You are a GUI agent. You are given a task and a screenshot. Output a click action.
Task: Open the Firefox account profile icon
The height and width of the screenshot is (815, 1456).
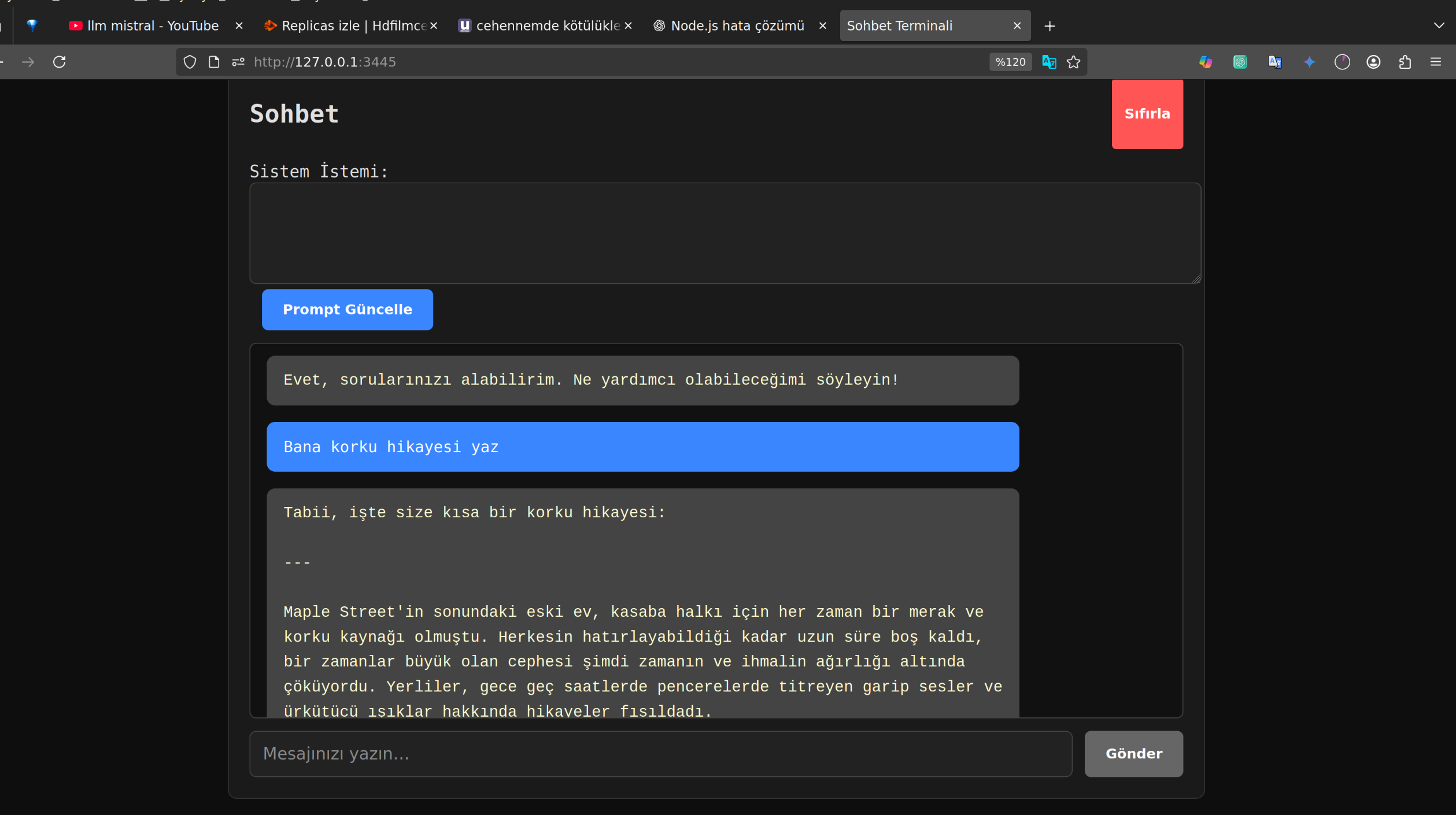(1374, 62)
